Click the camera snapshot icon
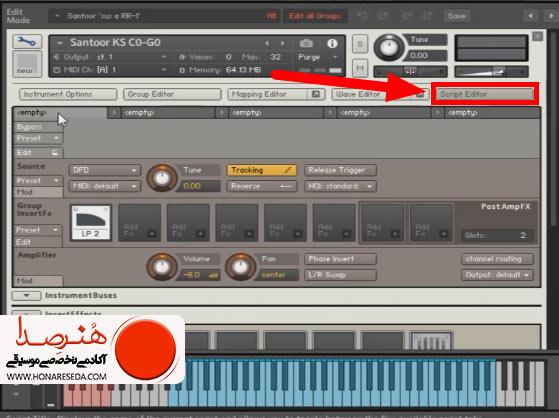The image size is (559, 418). (306, 44)
